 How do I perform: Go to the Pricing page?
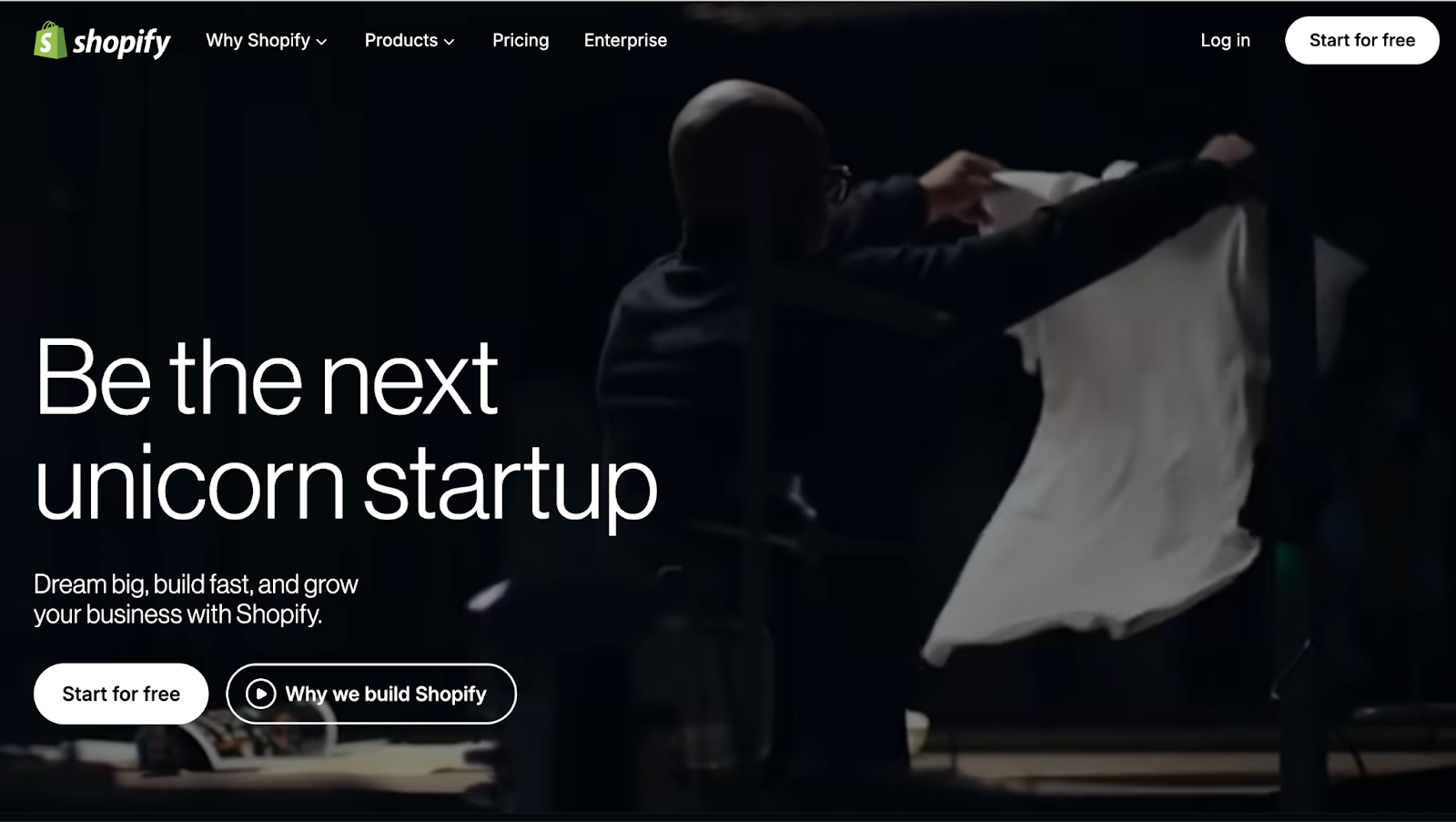point(521,40)
